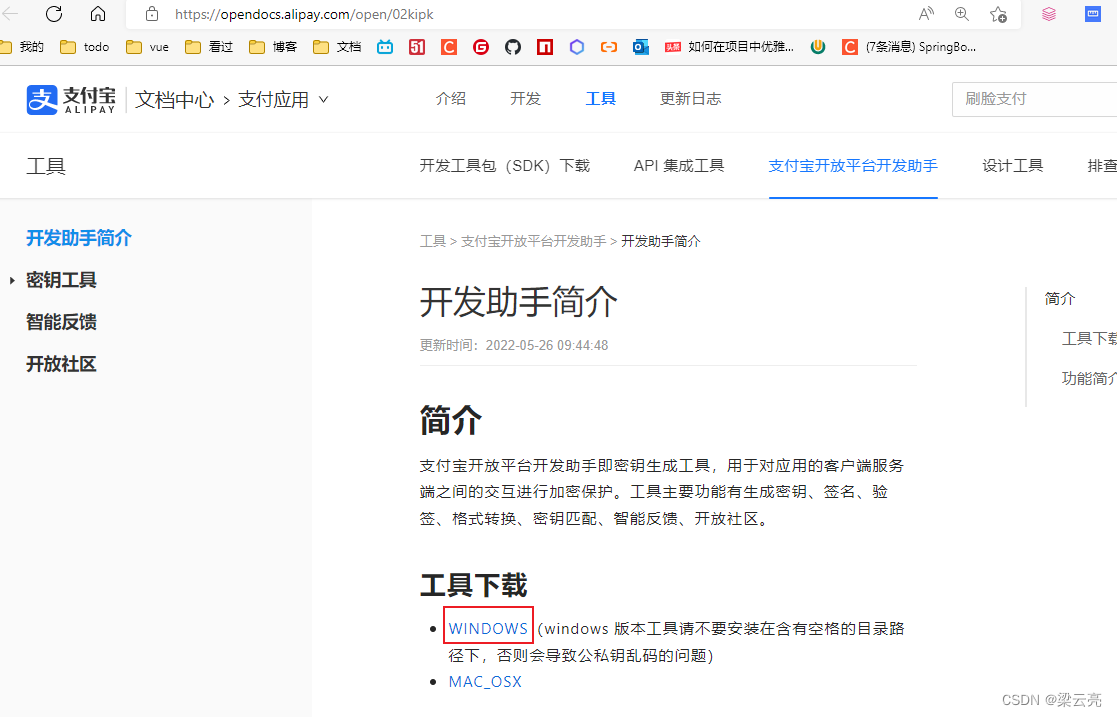Click the purple hexagon bookmark icon
1117x717 pixels.
[x=577, y=47]
